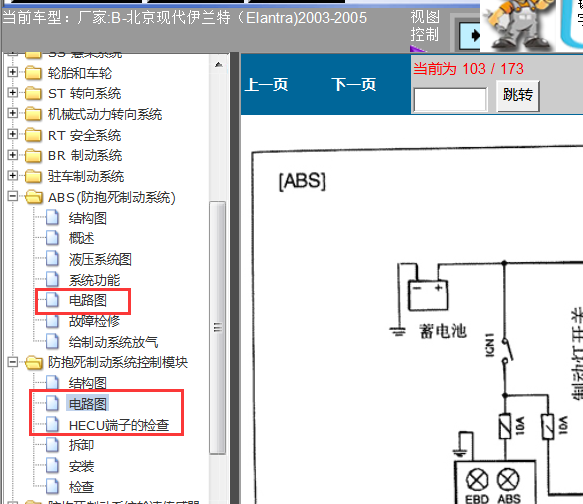Expand the 轮胎和车轮 folder
583x504 pixels.
point(13,72)
